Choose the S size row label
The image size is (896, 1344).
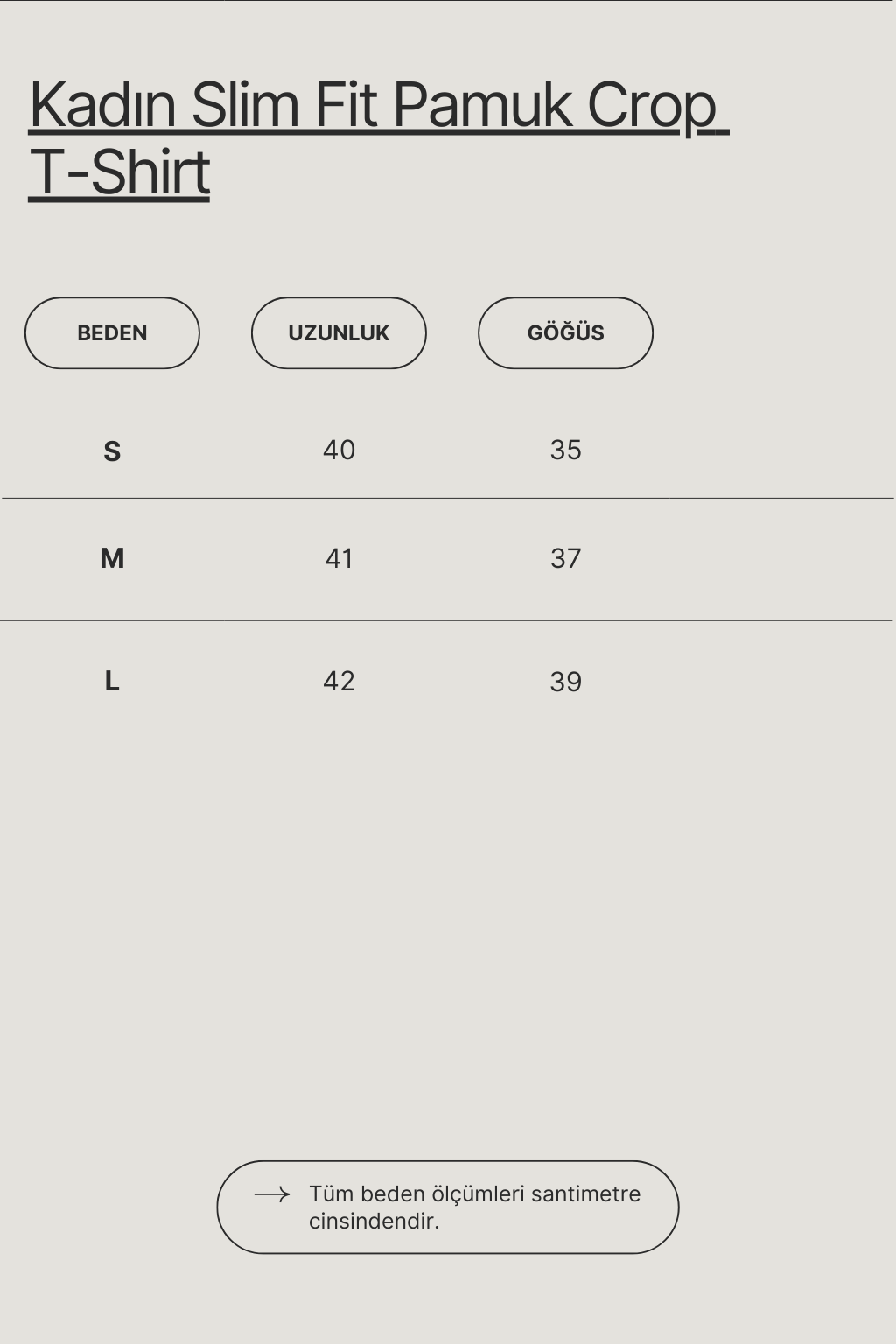coord(112,451)
